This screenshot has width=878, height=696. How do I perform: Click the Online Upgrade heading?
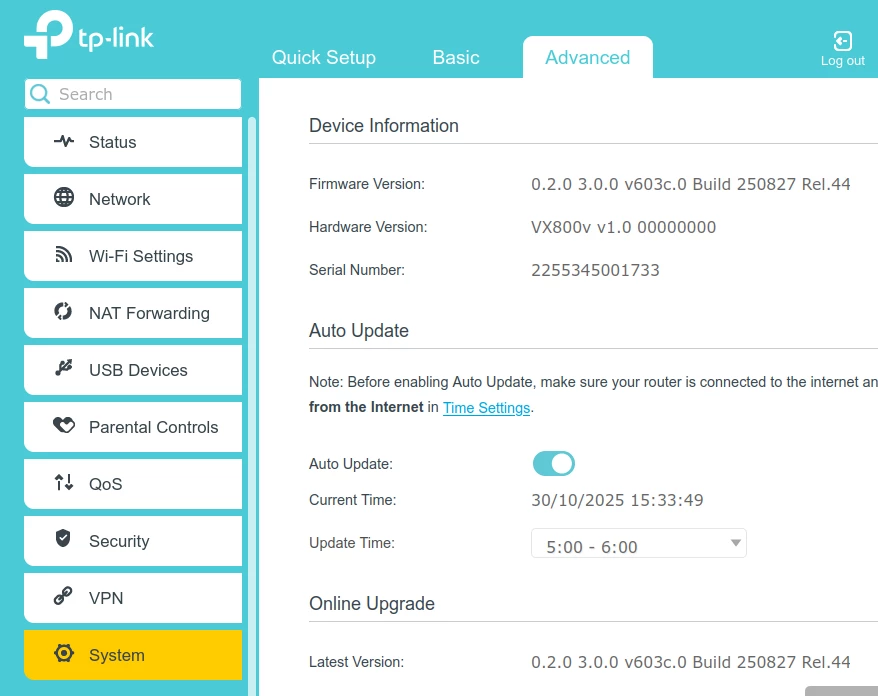(x=372, y=604)
